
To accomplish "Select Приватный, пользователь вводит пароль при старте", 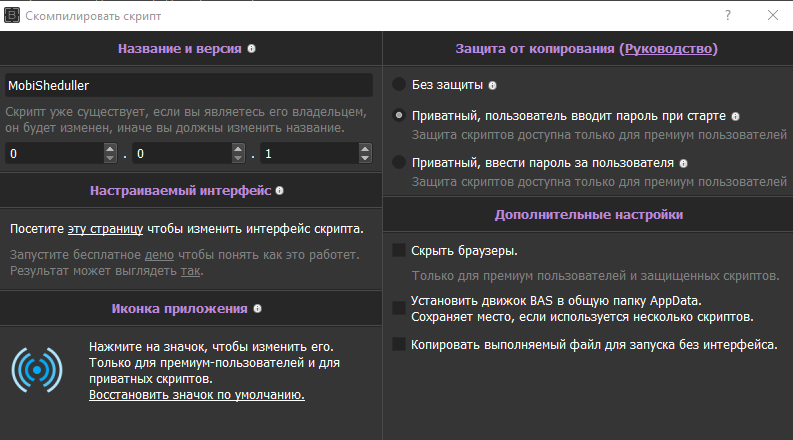I will pyautogui.click(x=399, y=115).
